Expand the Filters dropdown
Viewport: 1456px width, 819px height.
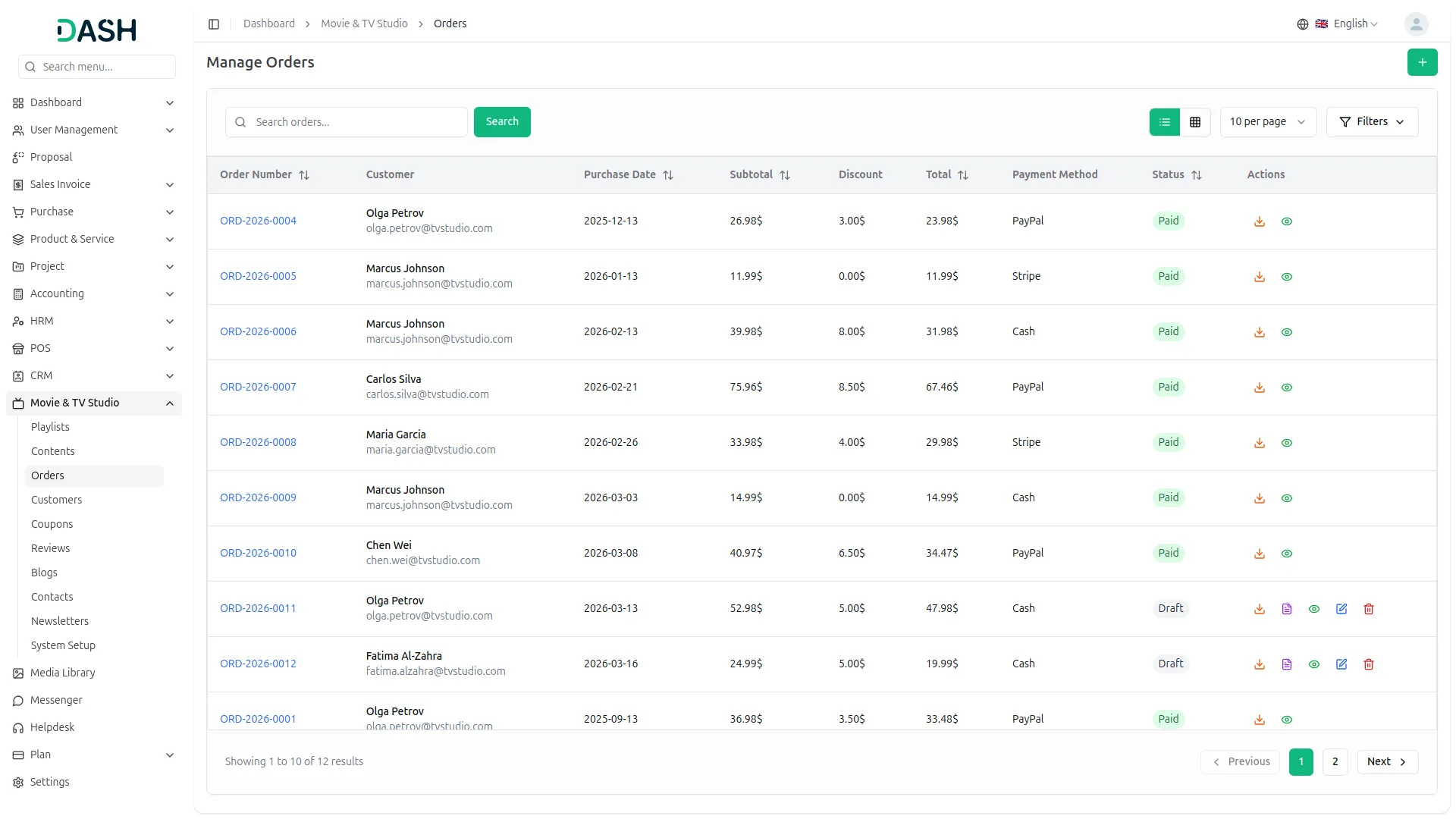point(1371,122)
